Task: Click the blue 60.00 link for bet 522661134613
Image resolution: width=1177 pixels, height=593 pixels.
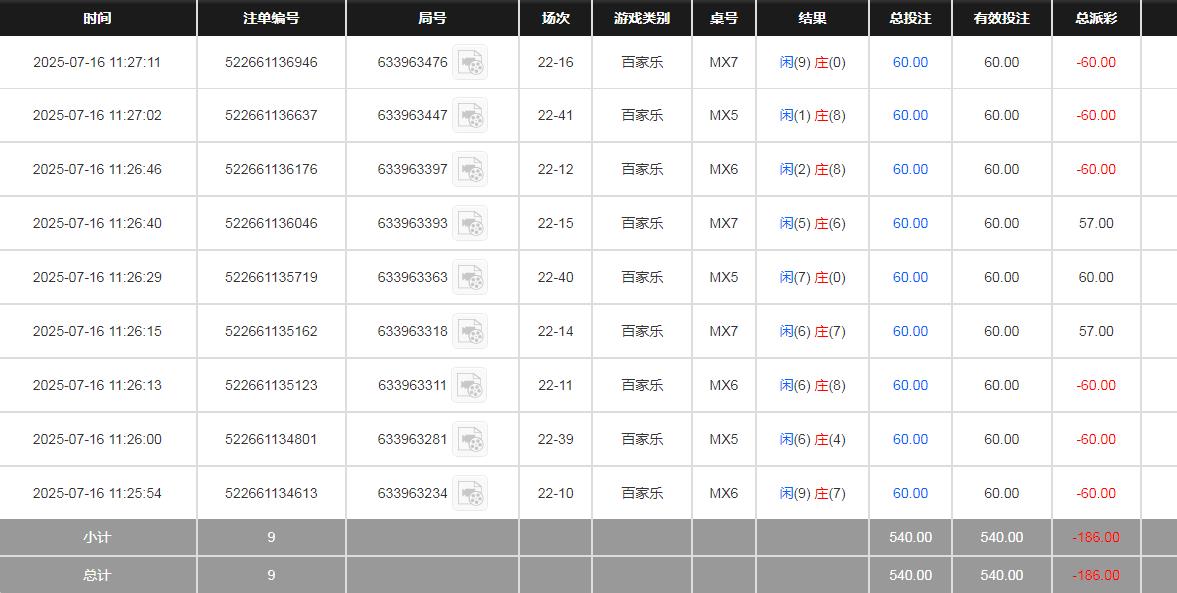Action: (x=909, y=493)
